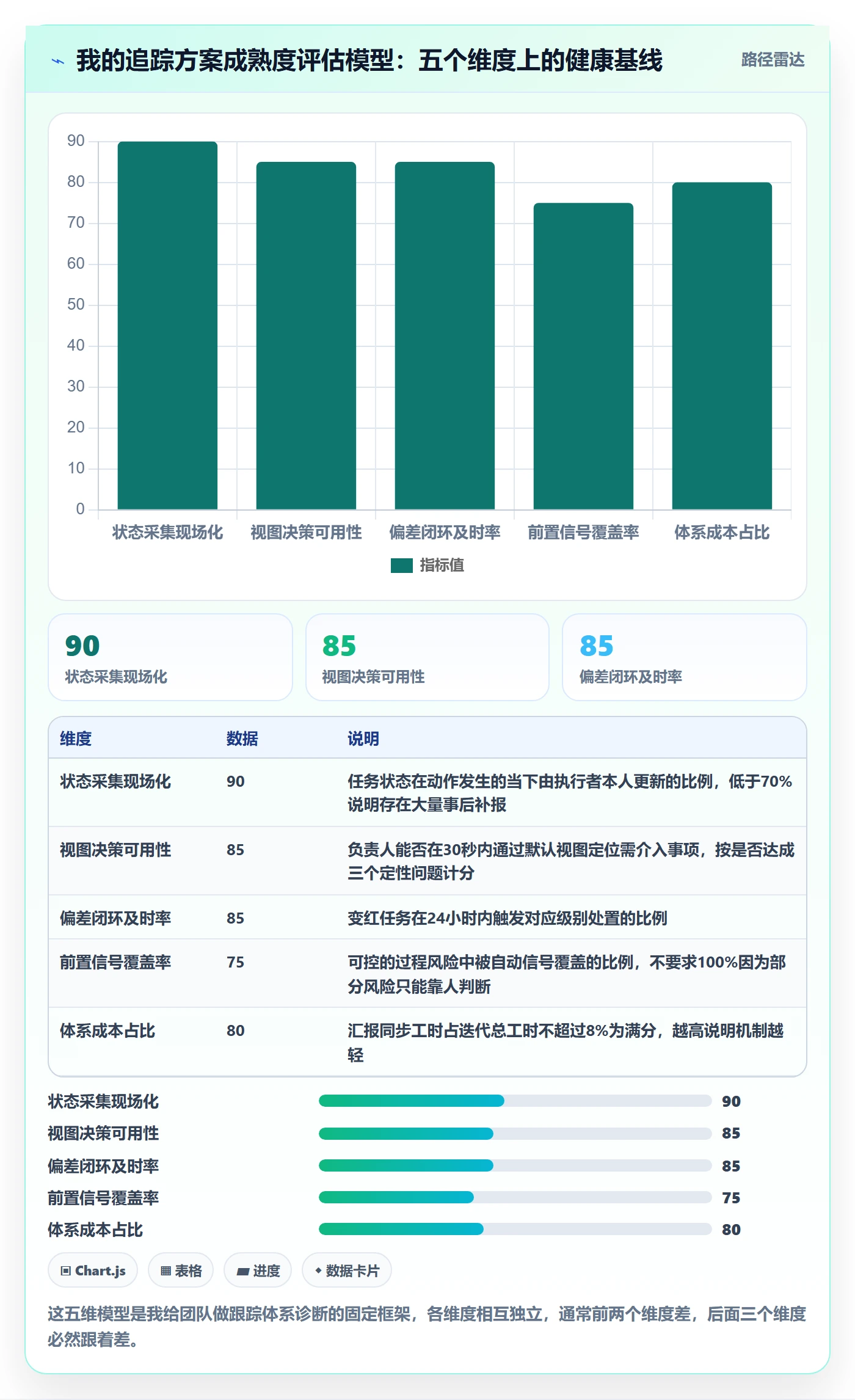Open the 偏差闭环及时率 data card showing 85
The image size is (855, 1400).
click(x=685, y=657)
